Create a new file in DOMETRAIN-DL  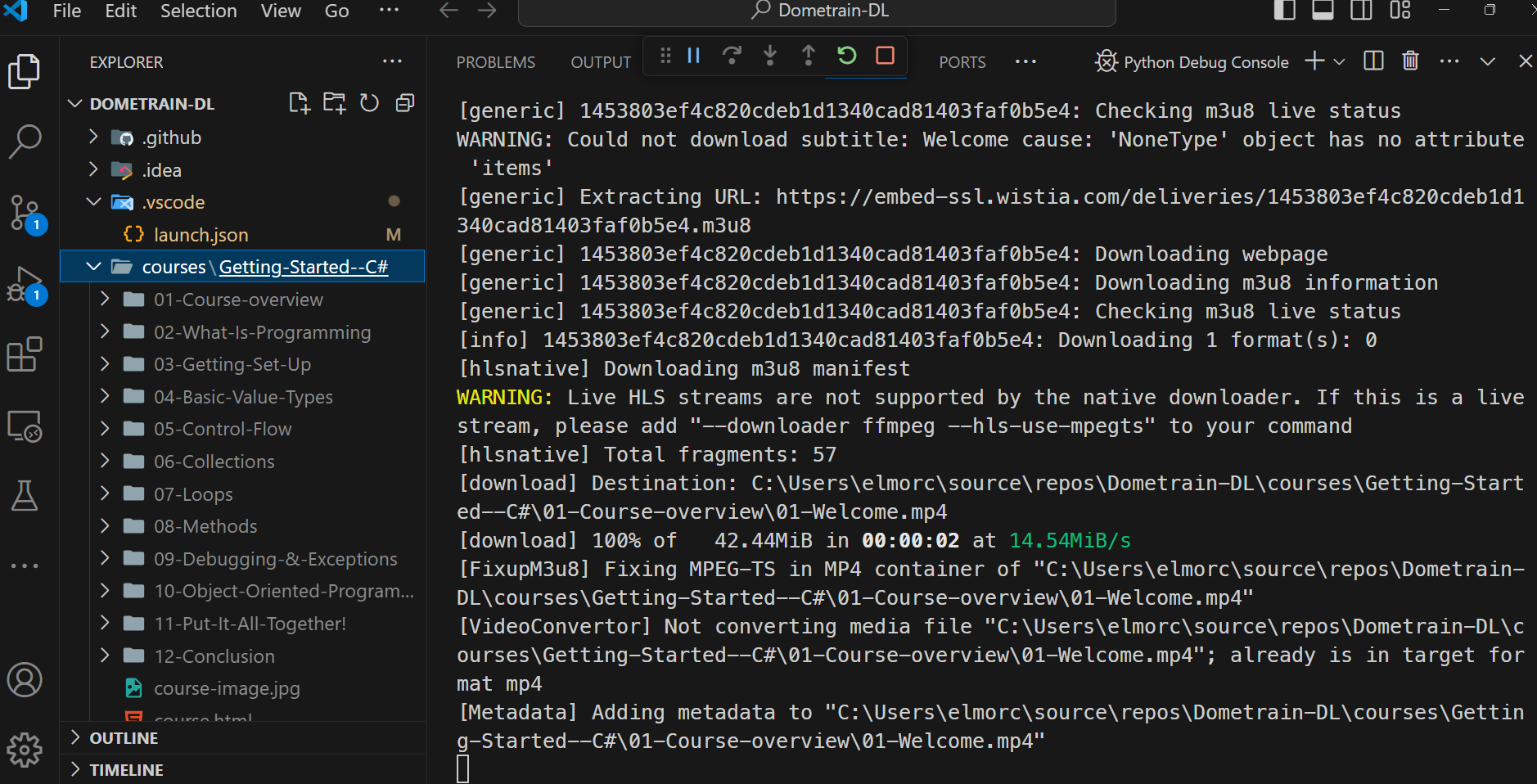(x=299, y=103)
